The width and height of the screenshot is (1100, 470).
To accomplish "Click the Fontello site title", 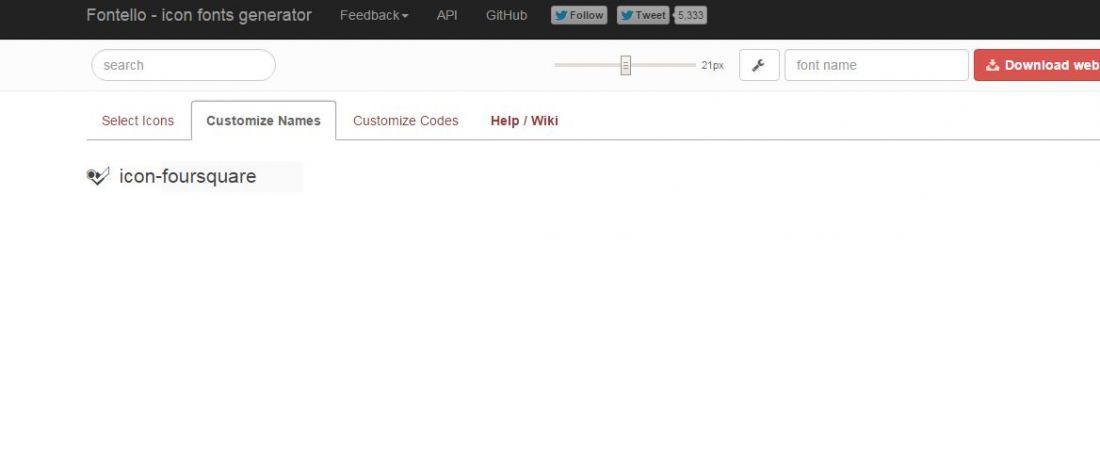I will point(199,15).
